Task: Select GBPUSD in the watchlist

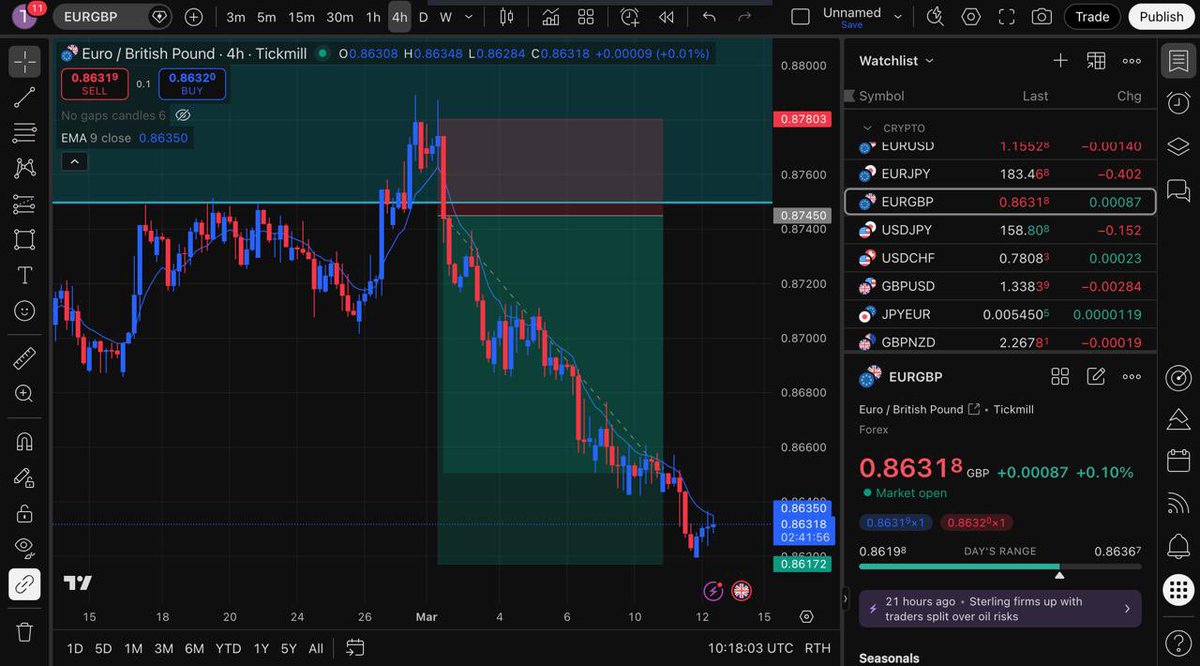Action: 1000,286
